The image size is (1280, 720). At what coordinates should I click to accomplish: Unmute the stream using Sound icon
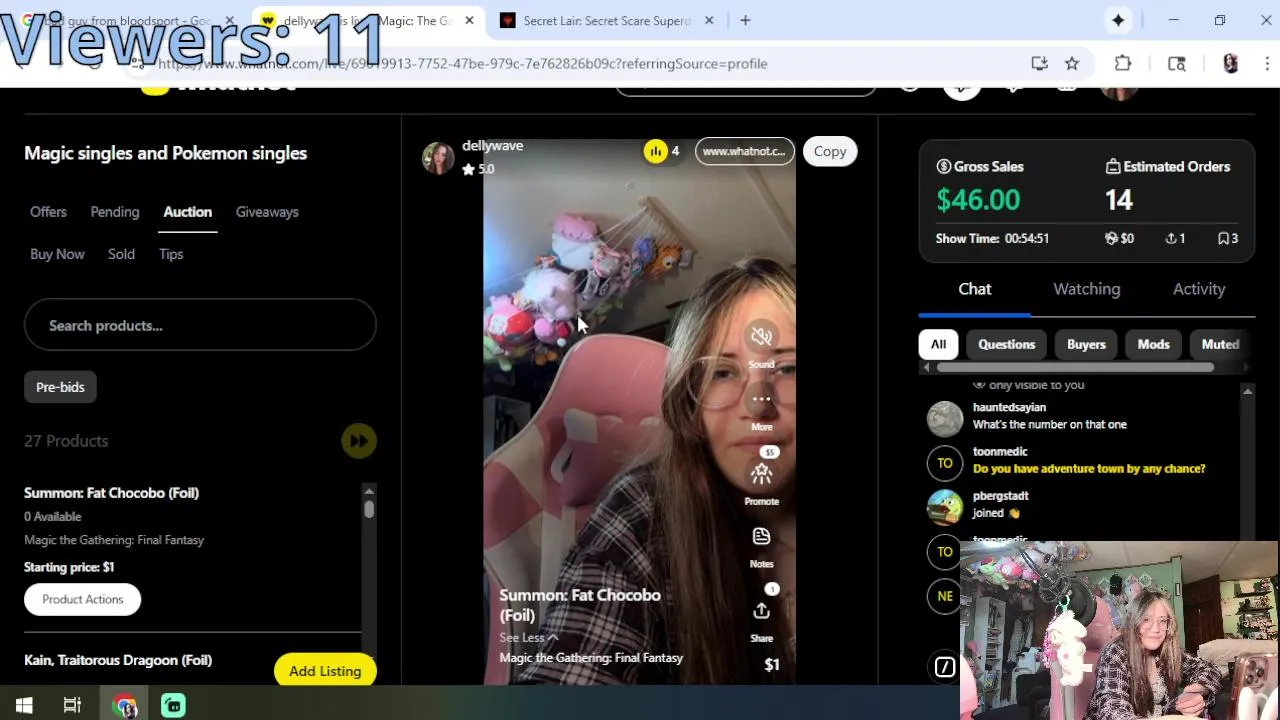(762, 336)
